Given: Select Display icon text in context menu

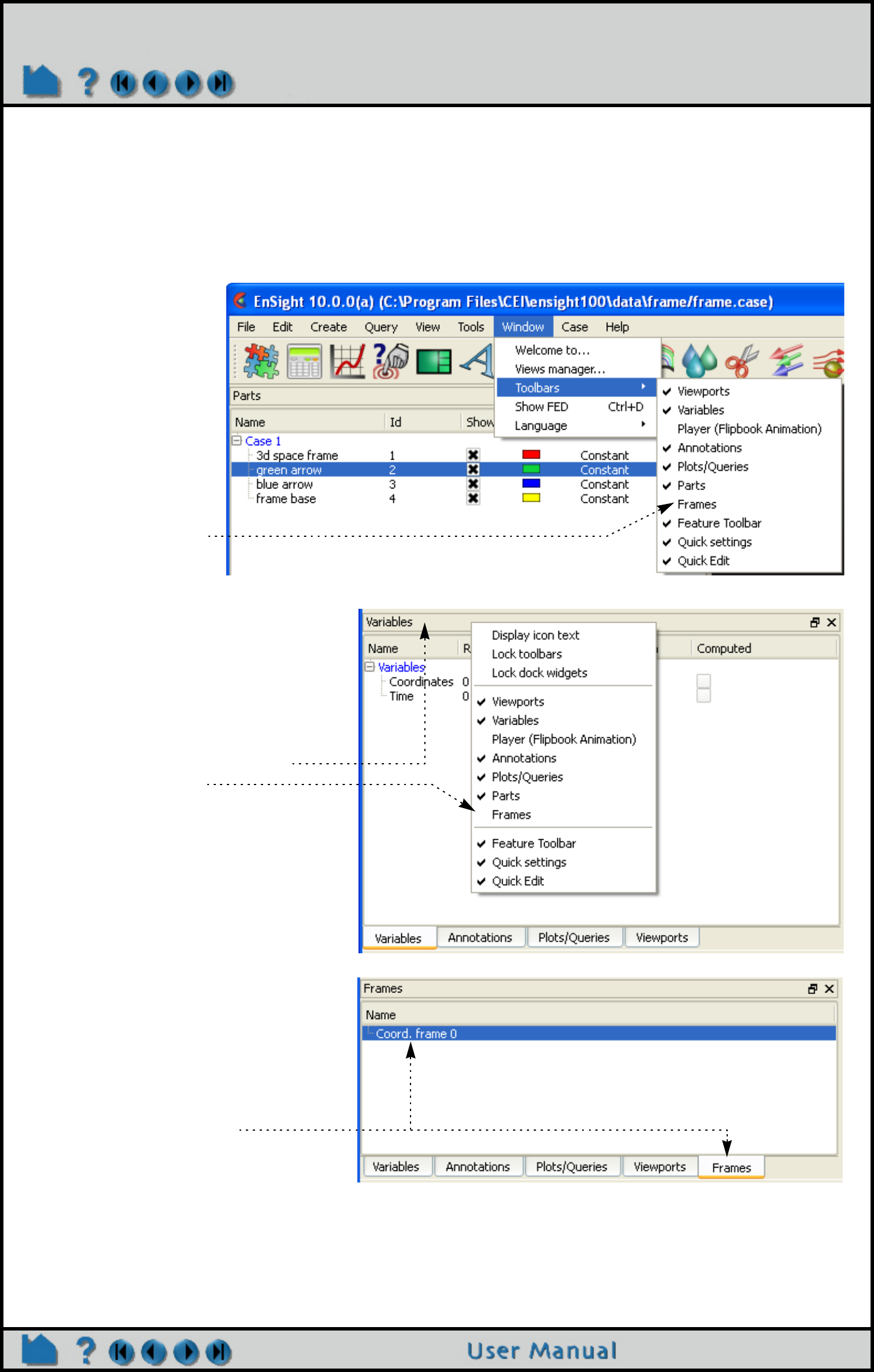Looking at the screenshot, I should [x=564, y=635].
